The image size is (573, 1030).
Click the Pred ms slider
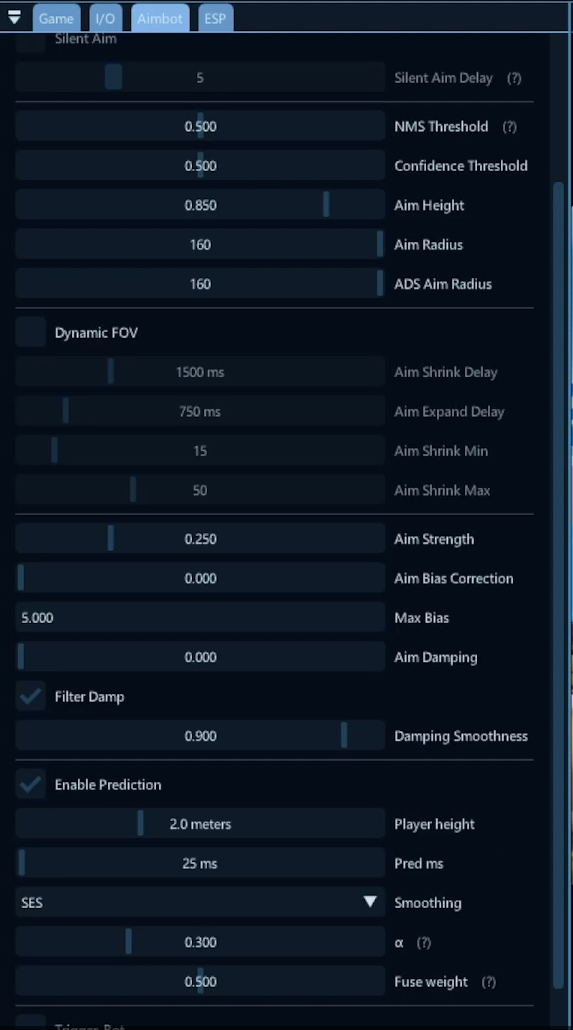point(200,863)
